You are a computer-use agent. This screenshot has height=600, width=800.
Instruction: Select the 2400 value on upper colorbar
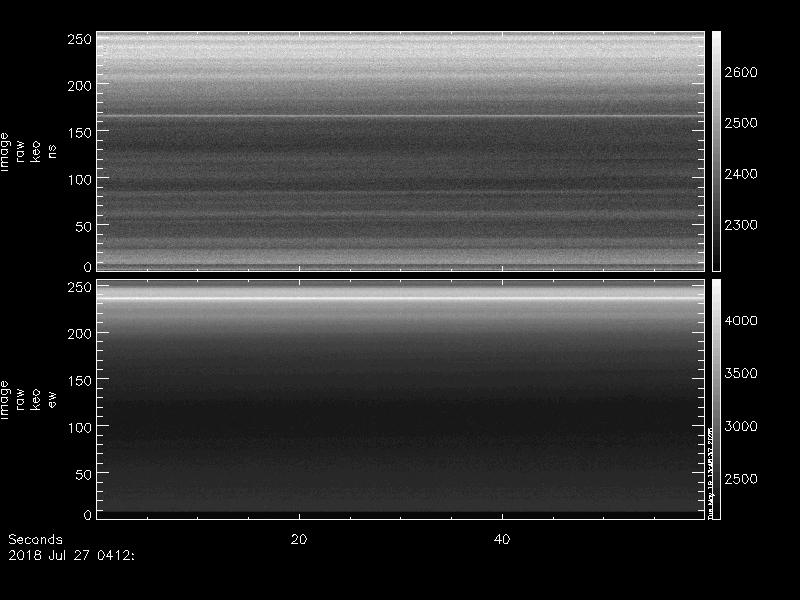pos(741,174)
